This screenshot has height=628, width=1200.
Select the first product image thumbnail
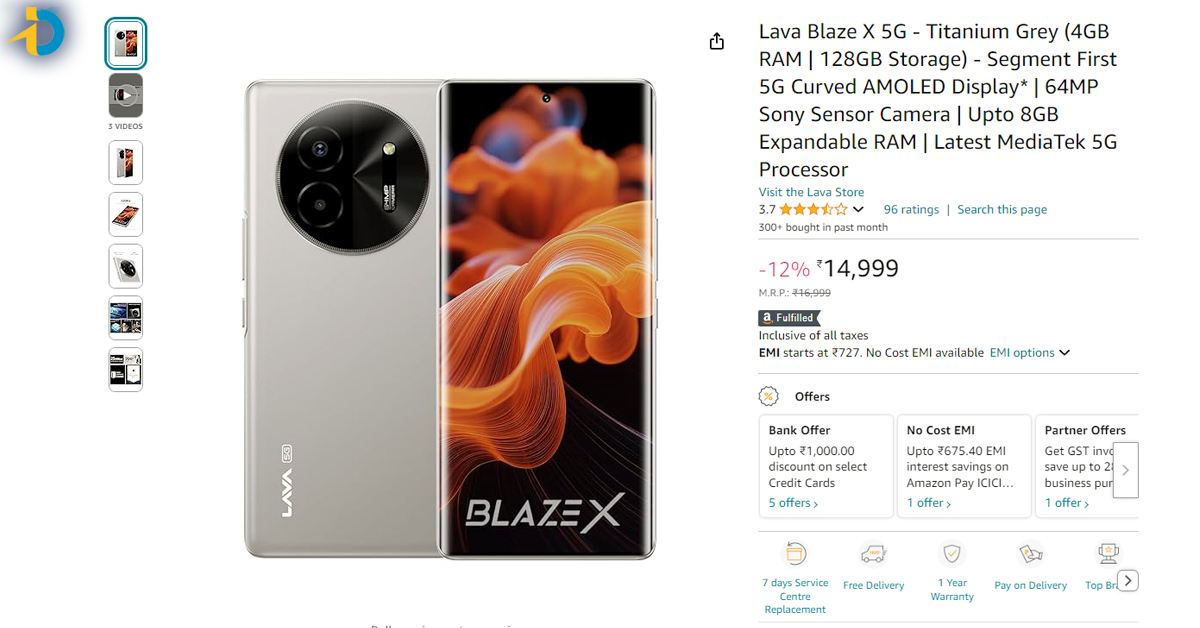[125, 44]
